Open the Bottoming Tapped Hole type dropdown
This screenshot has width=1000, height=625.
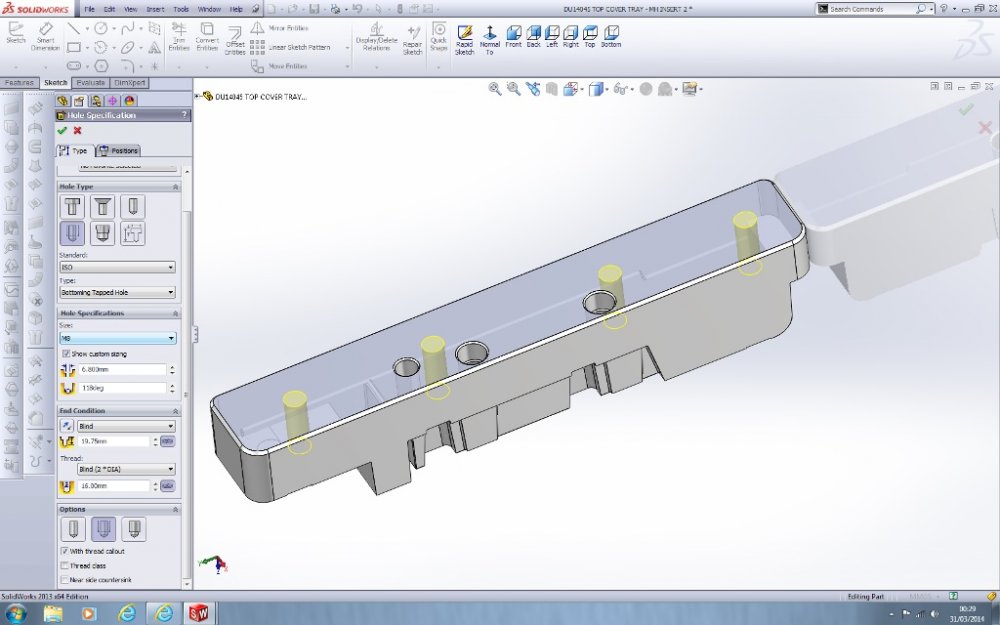coord(117,292)
